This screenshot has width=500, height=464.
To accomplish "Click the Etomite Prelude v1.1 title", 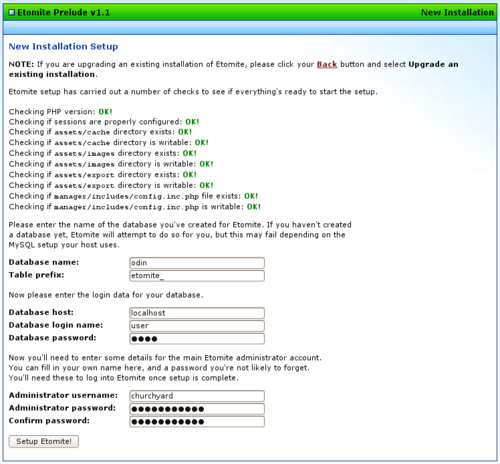I will 63,13.
